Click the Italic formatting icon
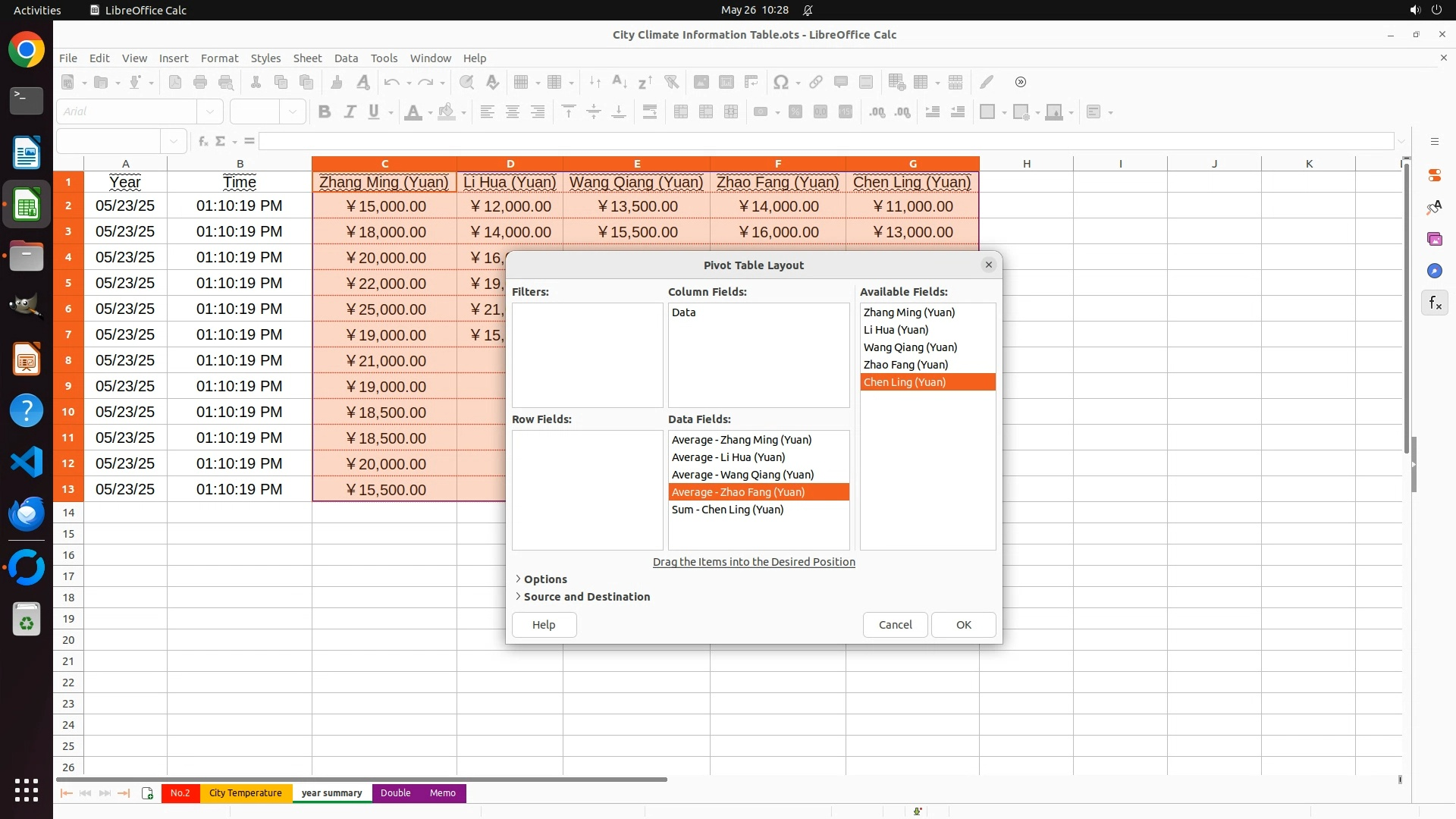 350,112
